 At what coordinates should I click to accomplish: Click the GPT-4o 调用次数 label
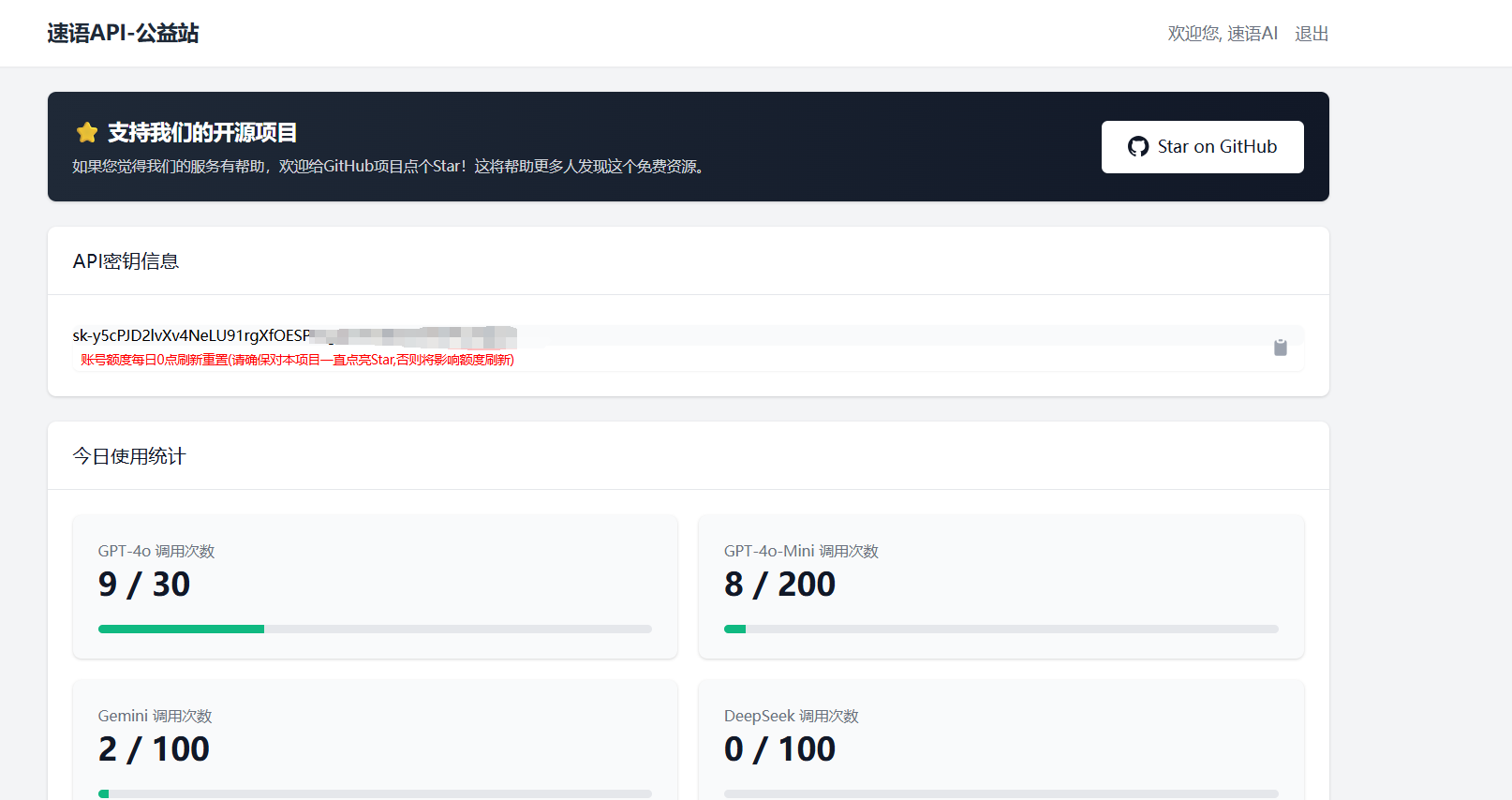pyautogui.click(x=156, y=551)
